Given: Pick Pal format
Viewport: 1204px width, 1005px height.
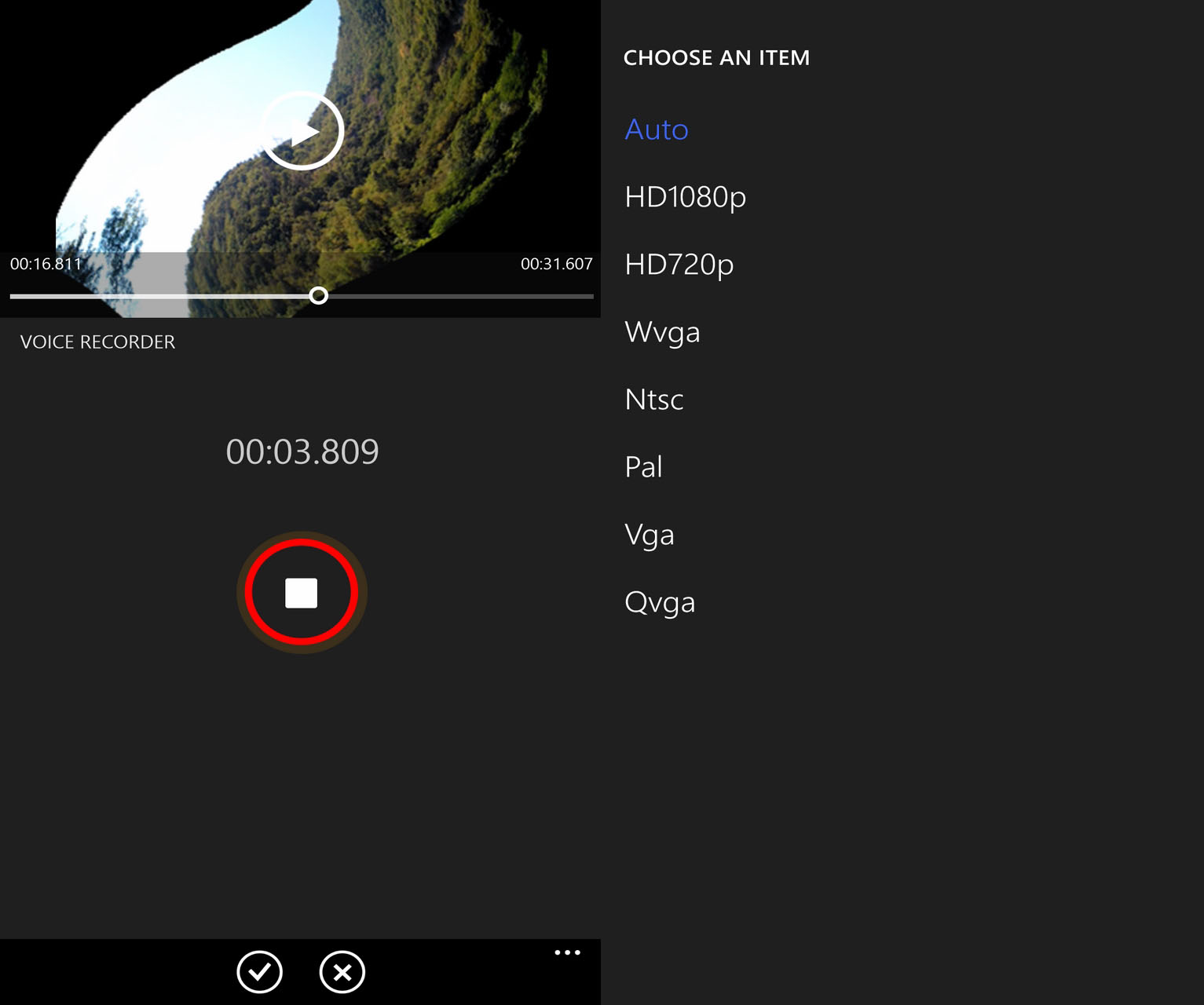Looking at the screenshot, I should coord(643,467).
